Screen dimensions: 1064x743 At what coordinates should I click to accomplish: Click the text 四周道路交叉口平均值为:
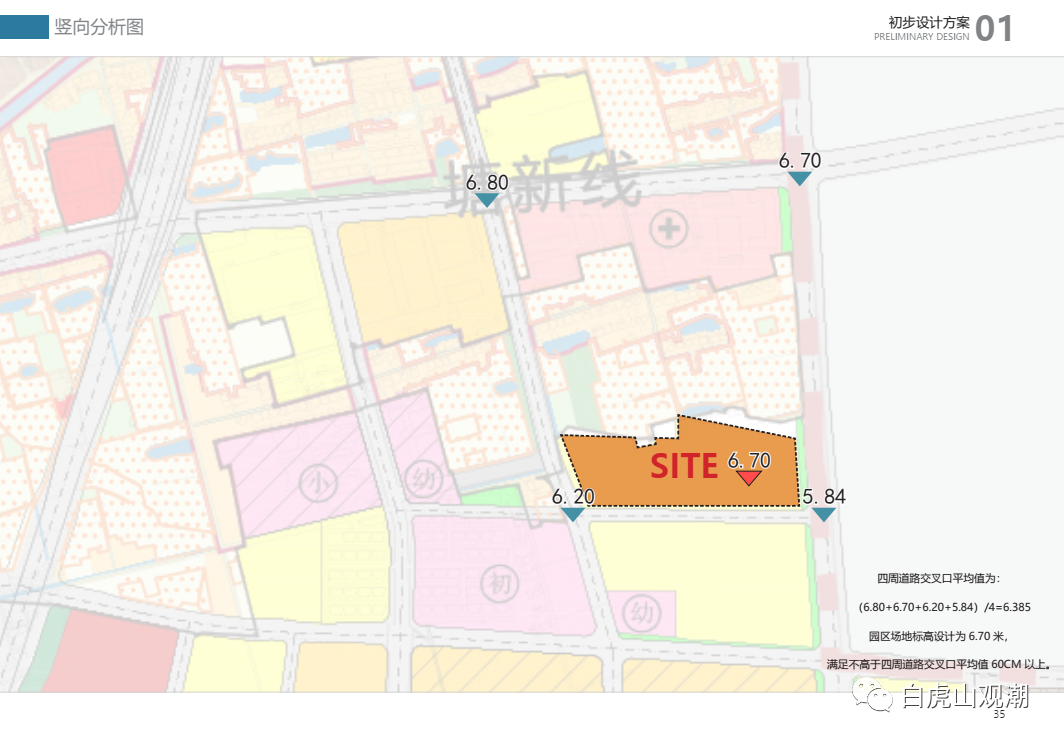coord(938,578)
